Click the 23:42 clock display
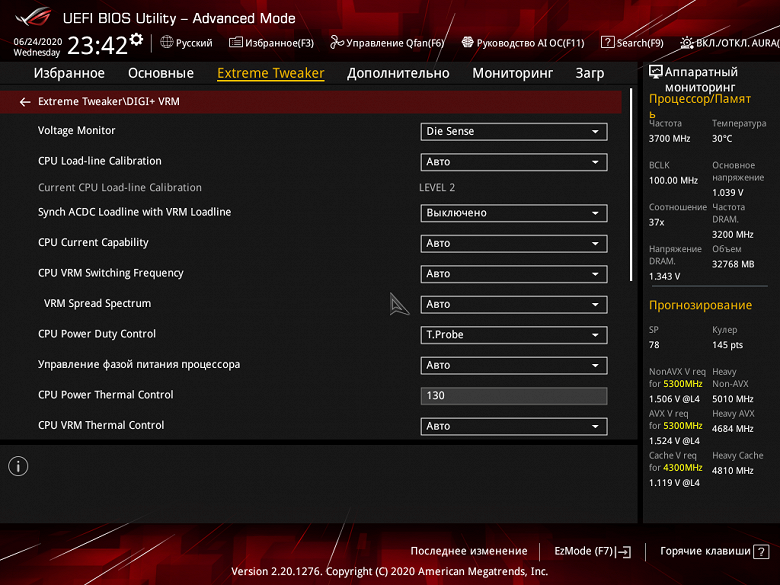The width and height of the screenshot is (780, 585). click(x=98, y=46)
